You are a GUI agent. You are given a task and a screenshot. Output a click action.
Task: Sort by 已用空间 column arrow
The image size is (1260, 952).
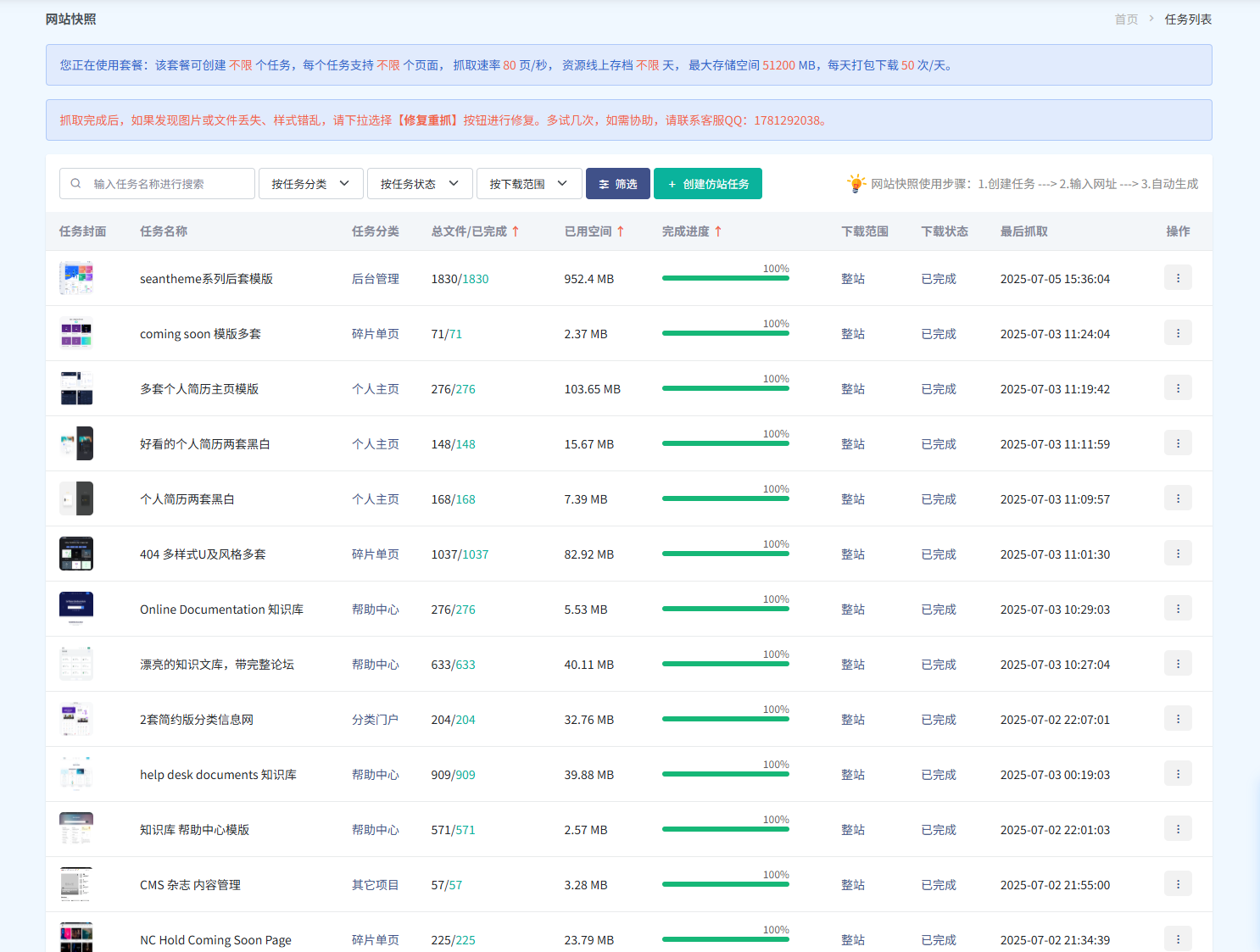tap(621, 231)
